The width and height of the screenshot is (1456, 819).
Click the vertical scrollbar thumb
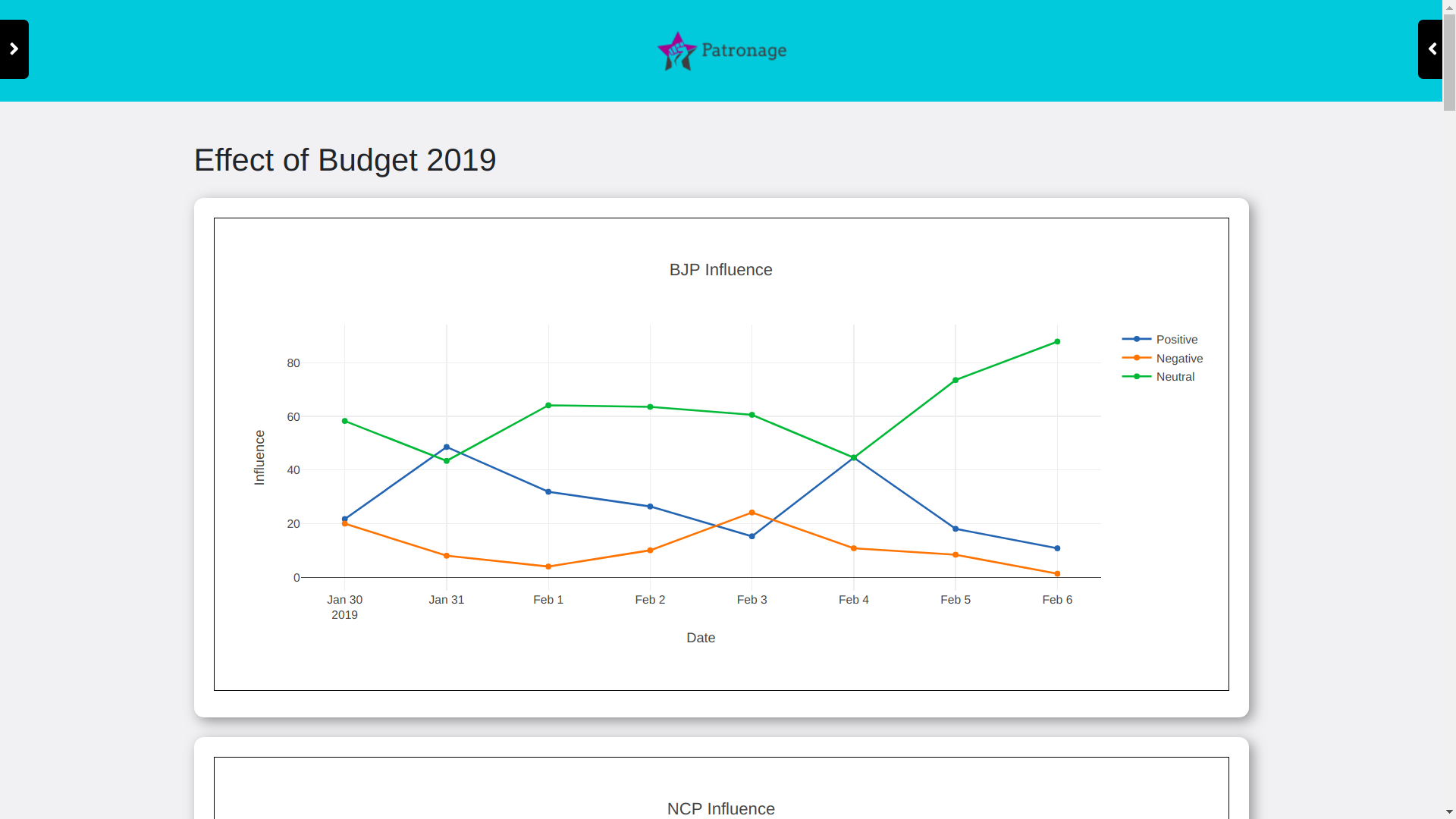point(1449,61)
